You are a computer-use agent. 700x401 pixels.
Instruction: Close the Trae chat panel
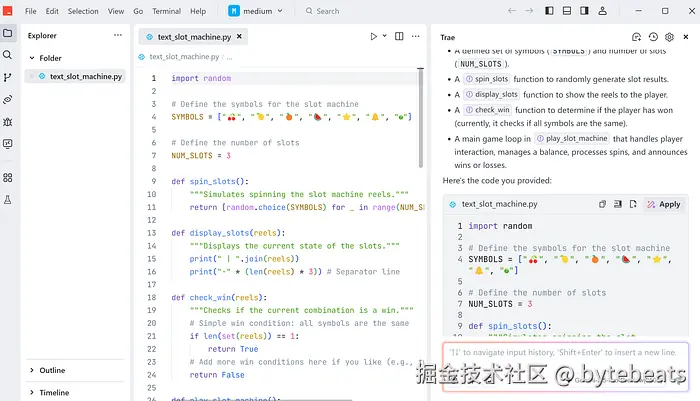pyautogui.click(x=686, y=37)
